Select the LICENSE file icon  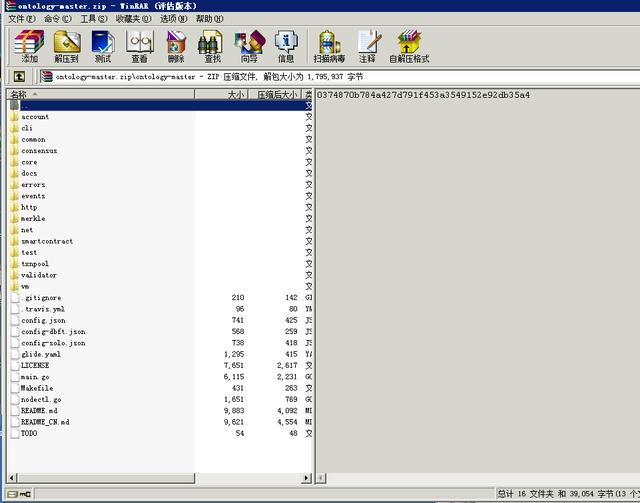point(15,365)
